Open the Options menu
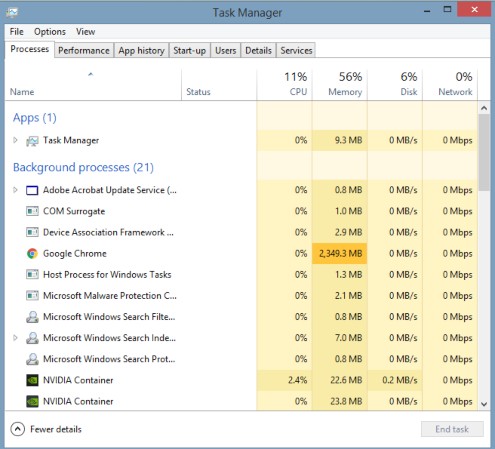The width and height of the screenshot is (495, 449). (50, 32)
